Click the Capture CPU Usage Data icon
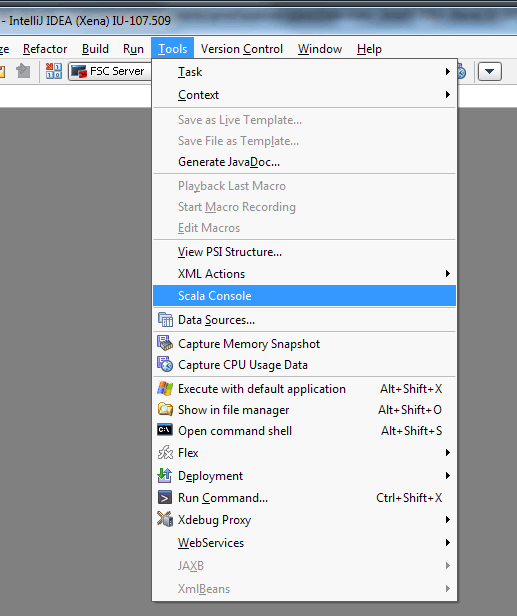This screenshot has width=517, height=616. pyautogui.click(x=165, y=364)
